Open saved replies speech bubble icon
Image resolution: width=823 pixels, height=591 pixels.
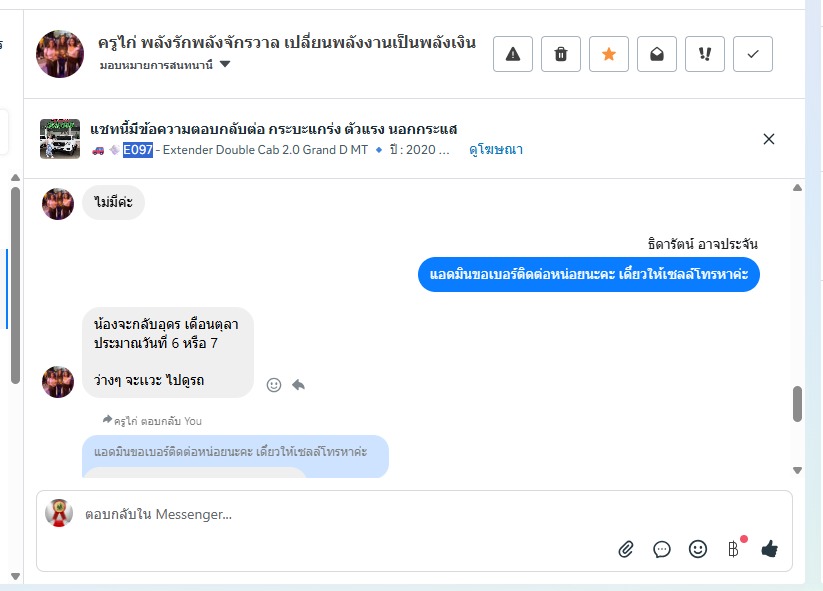click(662, 549)
